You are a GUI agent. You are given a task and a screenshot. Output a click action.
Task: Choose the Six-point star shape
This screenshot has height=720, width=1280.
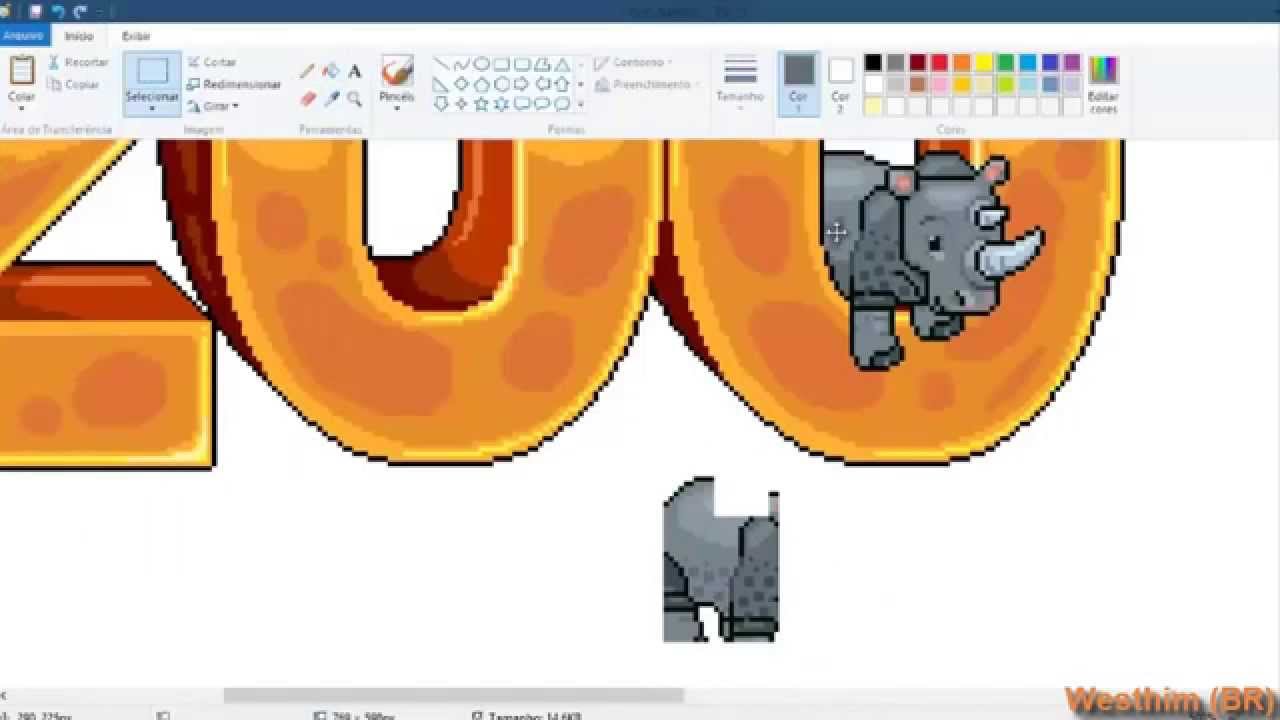tap(501, 104)
